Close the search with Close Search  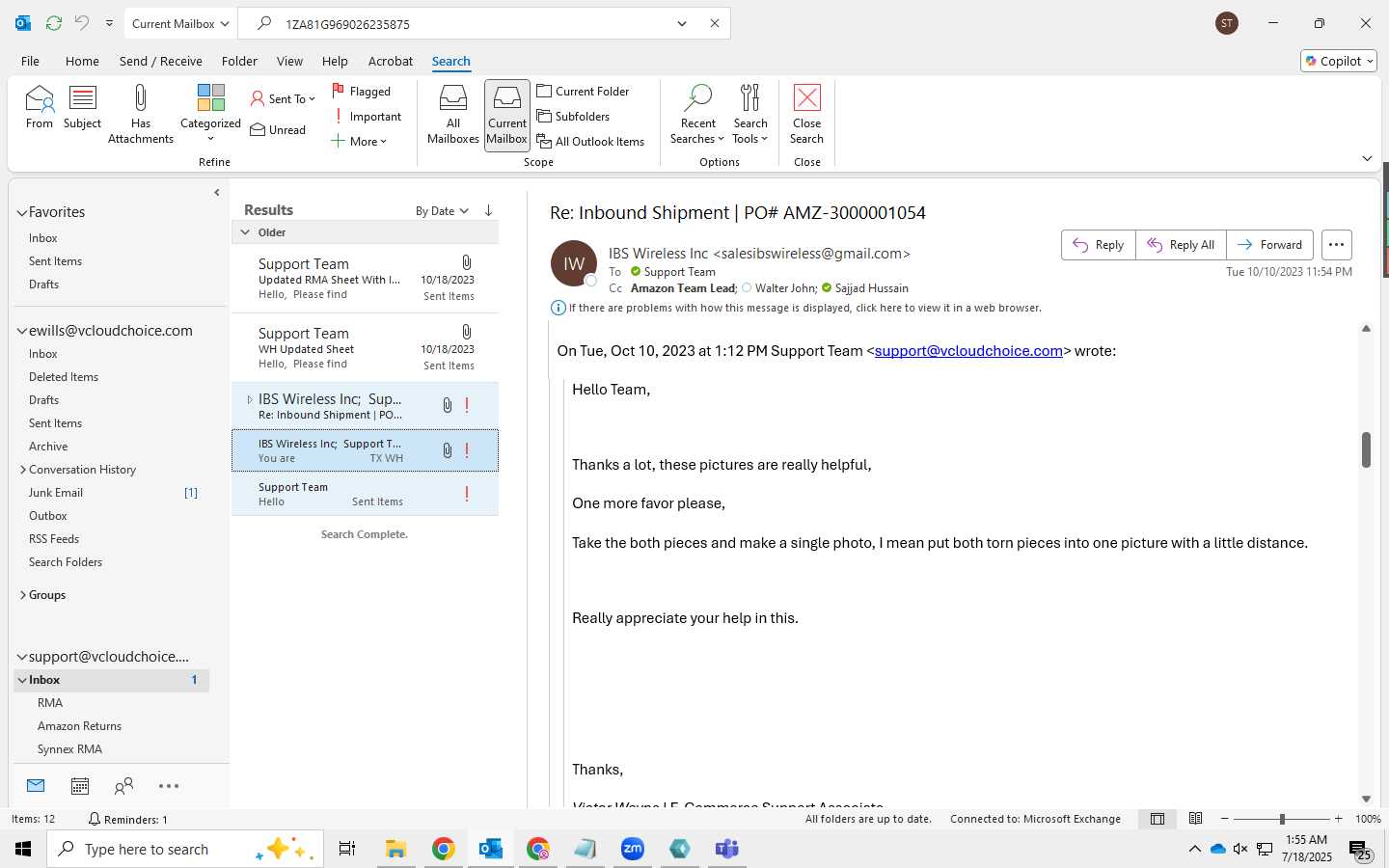coord(806,114)
